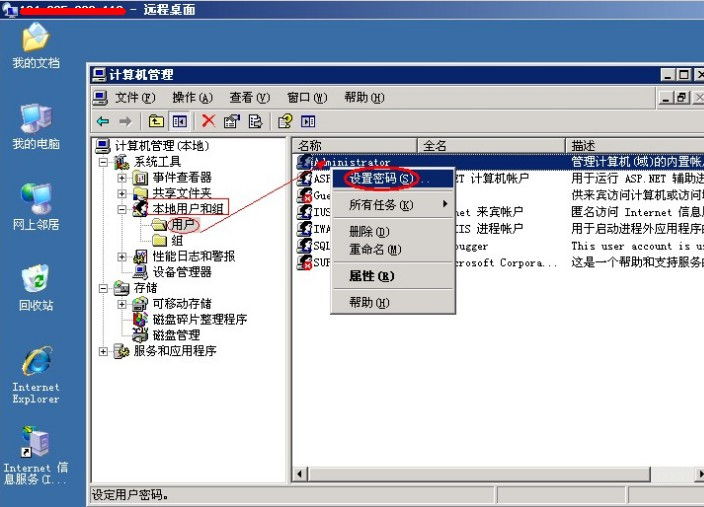This screenshot has height=507, width=704.
Task: Click the 名称 column header
Action: (355, 145)
